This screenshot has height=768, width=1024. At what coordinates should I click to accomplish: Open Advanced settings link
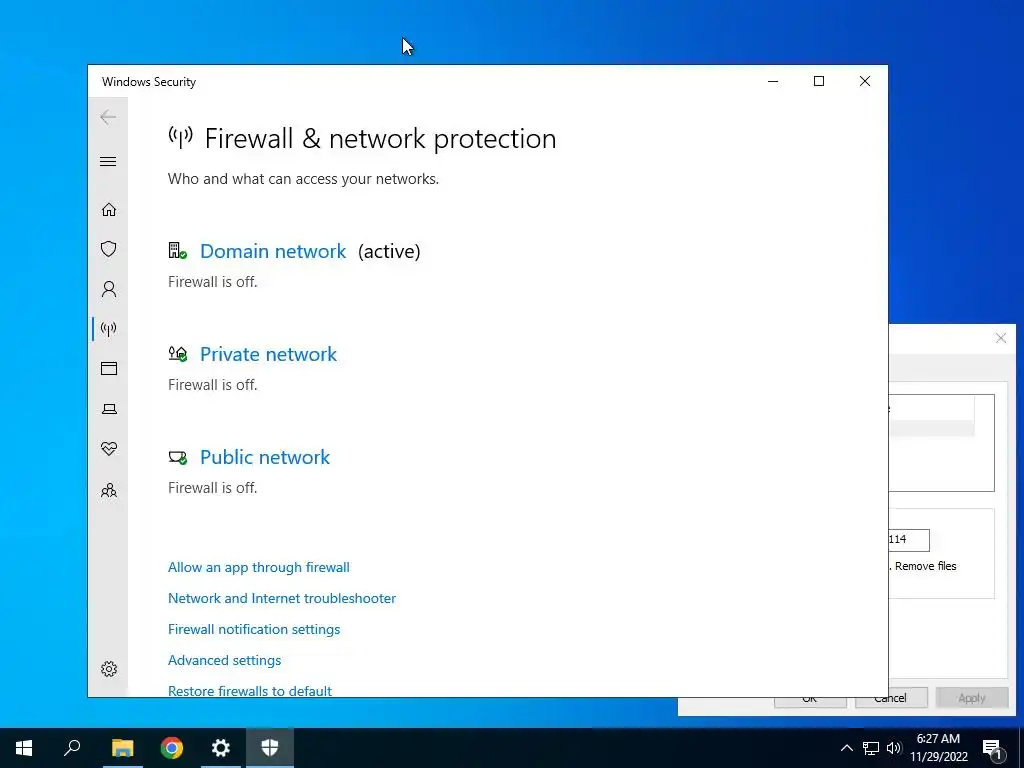pyautogui.click(x=225, y=660)
